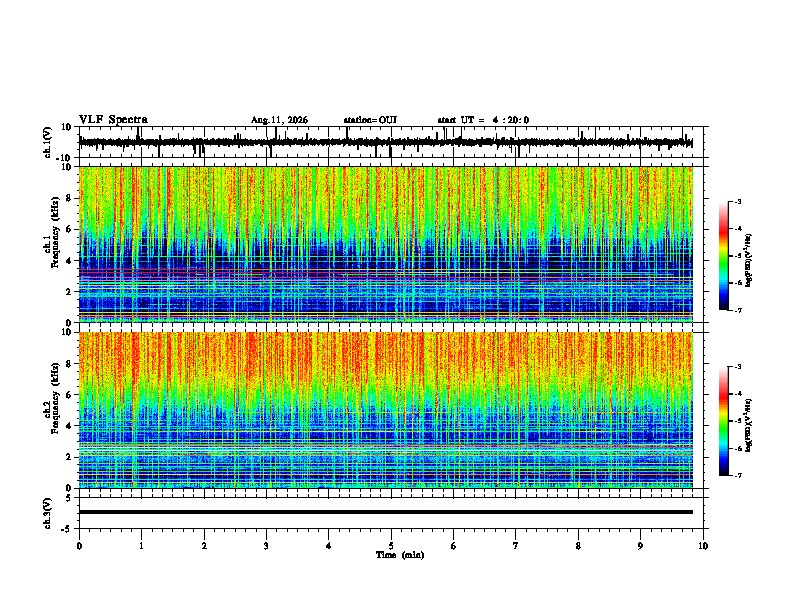Click the ch.3 flat black voltage trace

tap(385, 512)
